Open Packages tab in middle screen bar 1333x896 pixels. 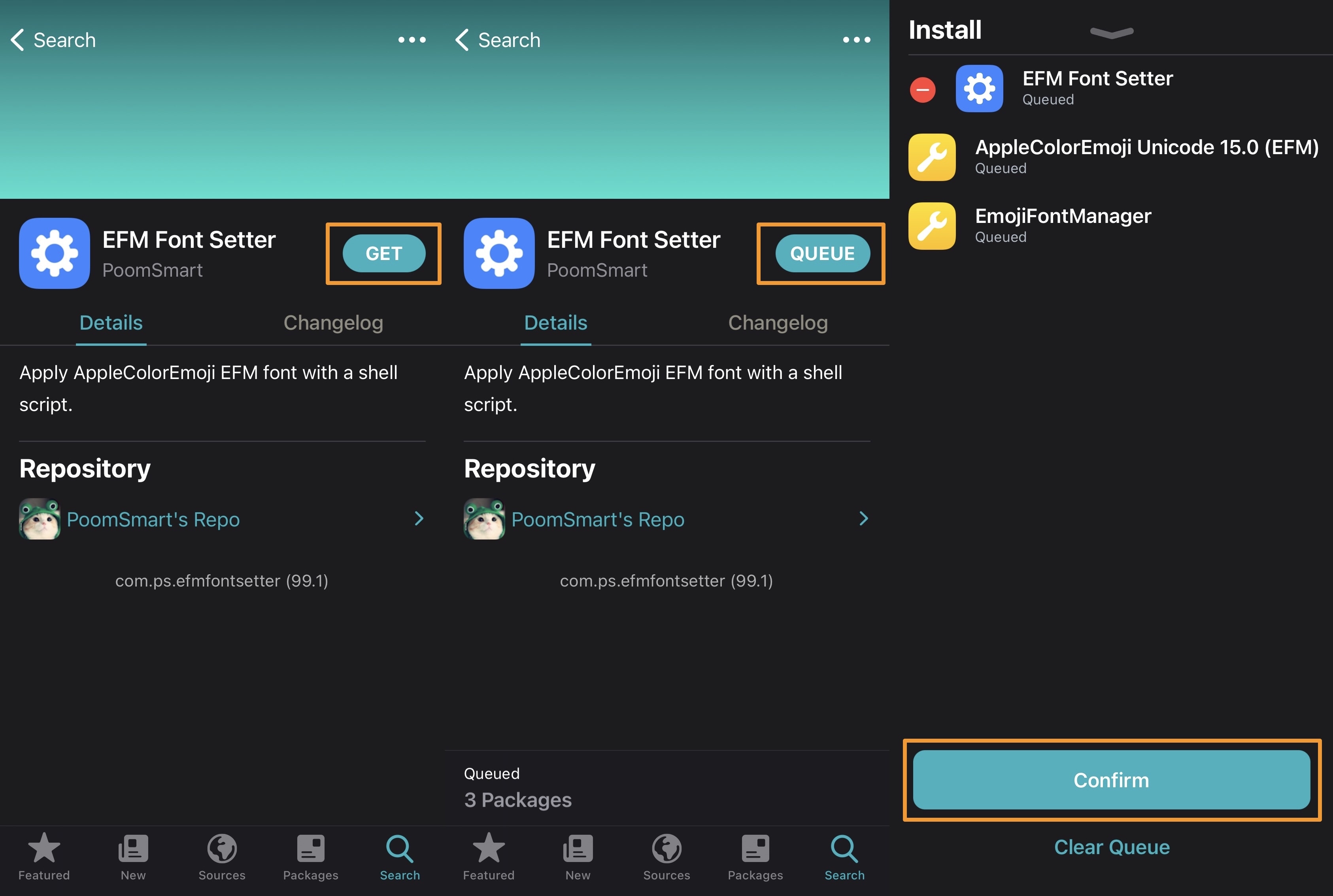(755, 857)
